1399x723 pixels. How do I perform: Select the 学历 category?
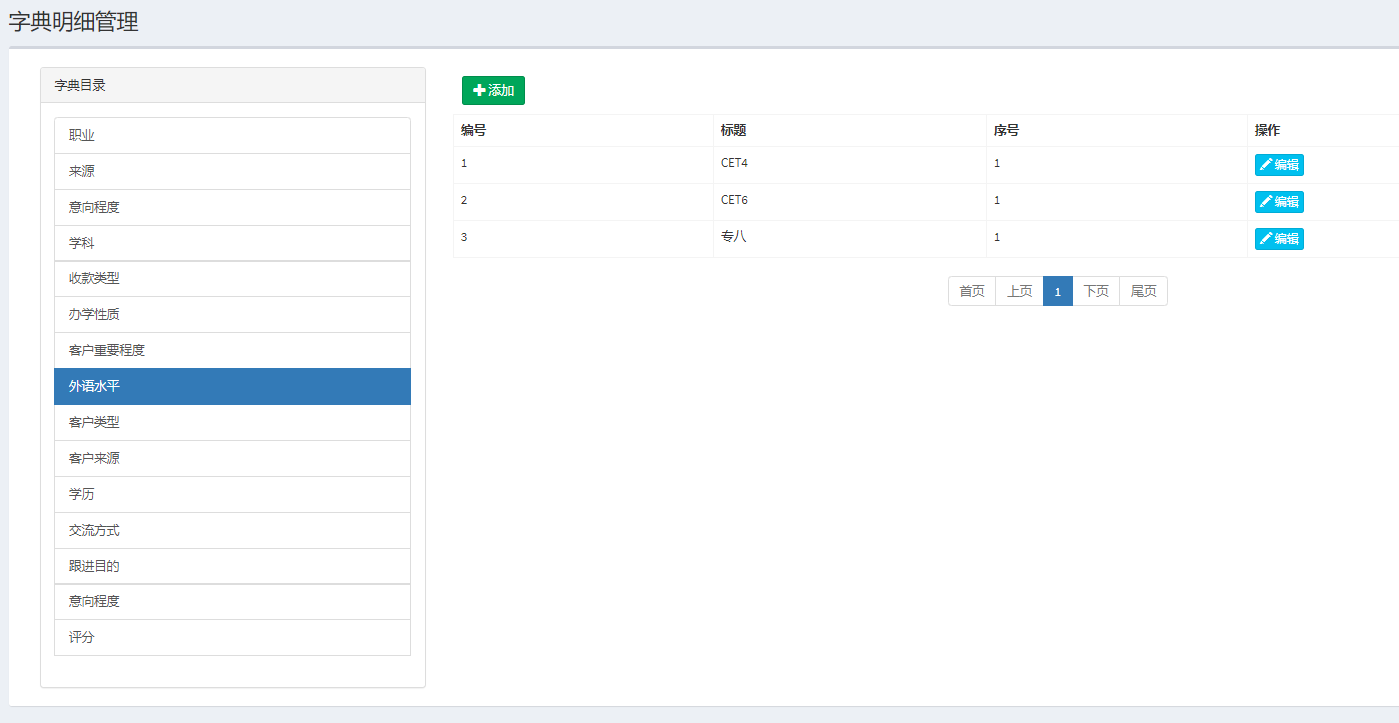click(232, 495)
